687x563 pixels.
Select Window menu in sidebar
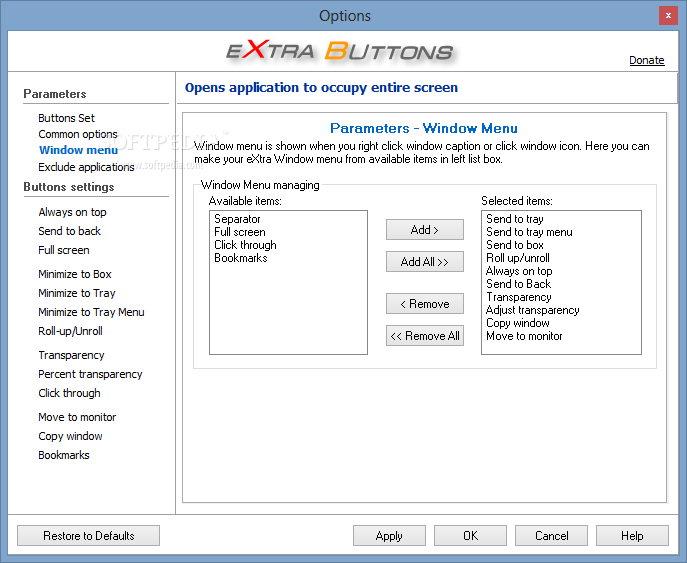coord(78,150)
